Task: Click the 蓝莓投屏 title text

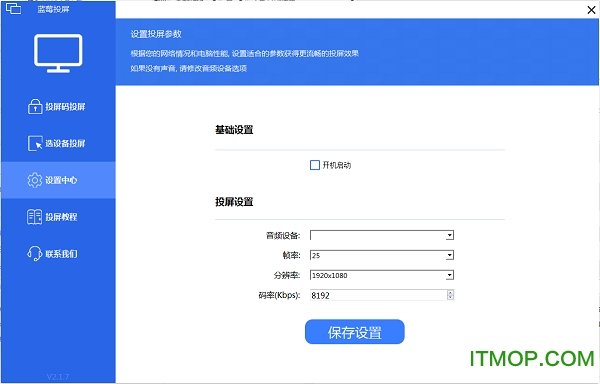Action: (x=53, y=9)
